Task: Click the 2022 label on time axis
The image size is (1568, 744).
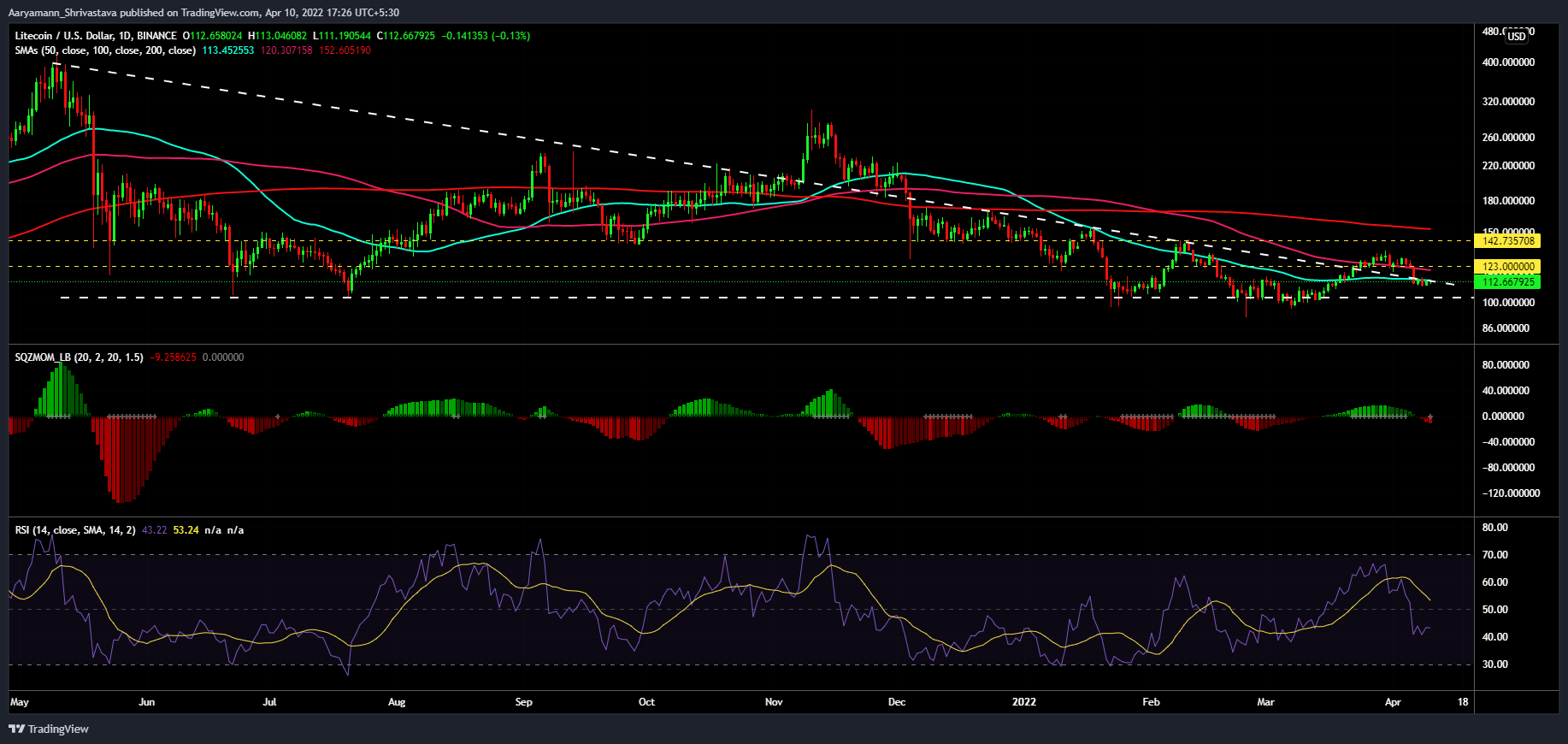Action: point(1024,702)
